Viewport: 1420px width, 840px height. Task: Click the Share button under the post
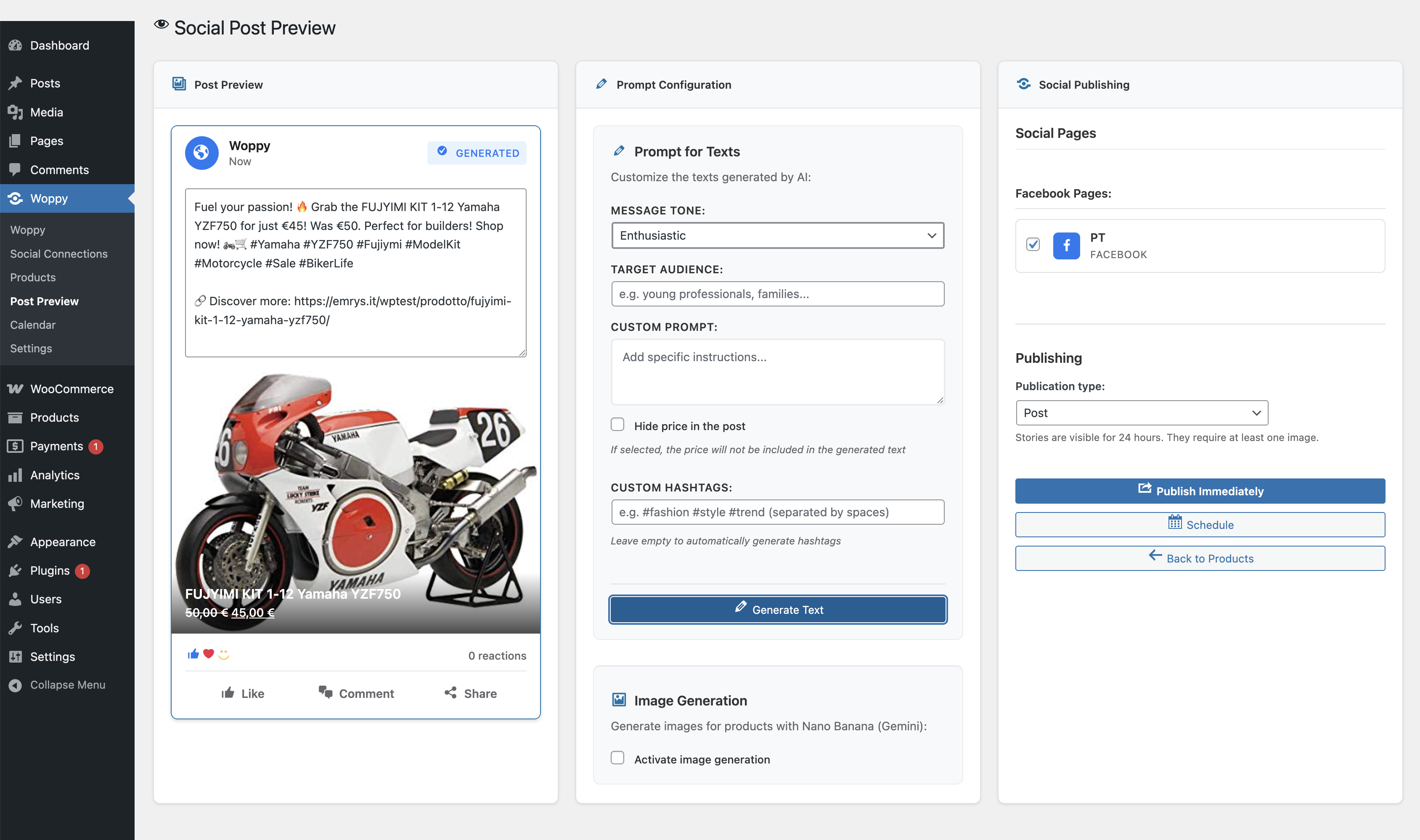click(471, 693)
